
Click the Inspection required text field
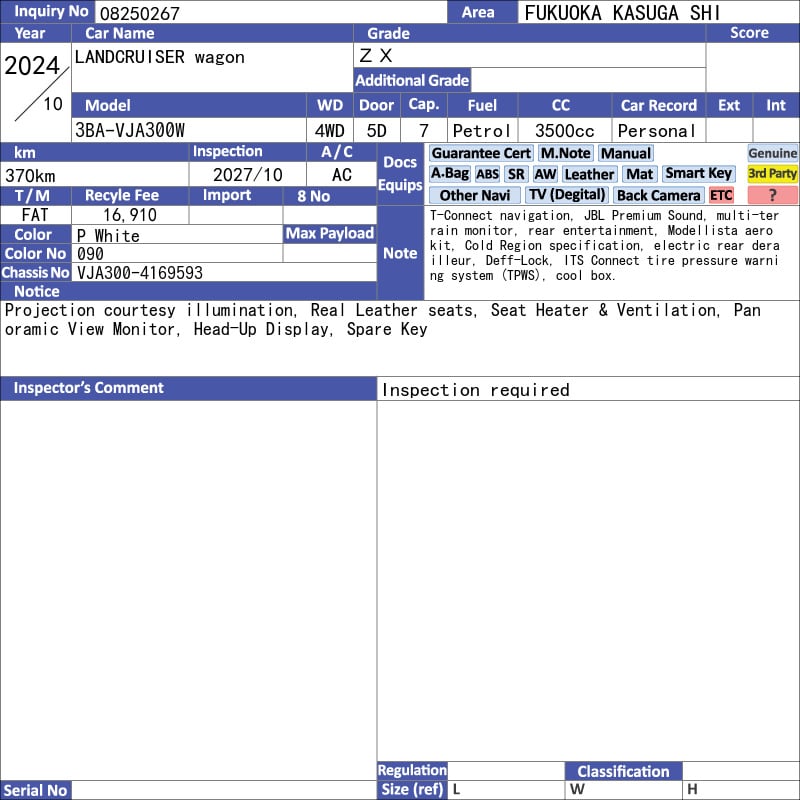pos(588,390)
